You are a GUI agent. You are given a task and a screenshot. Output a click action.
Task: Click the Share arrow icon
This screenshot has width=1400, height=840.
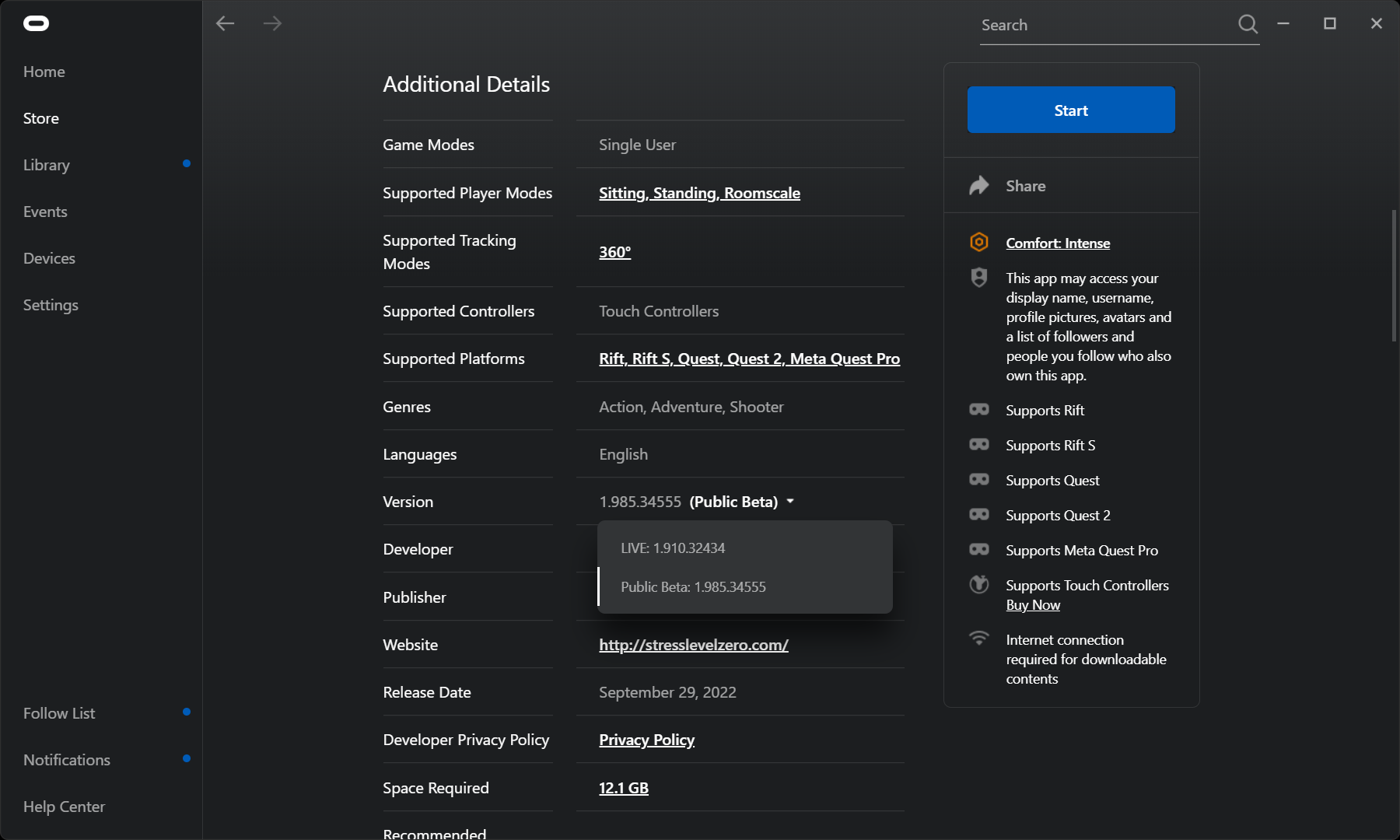tap(979, 185)
